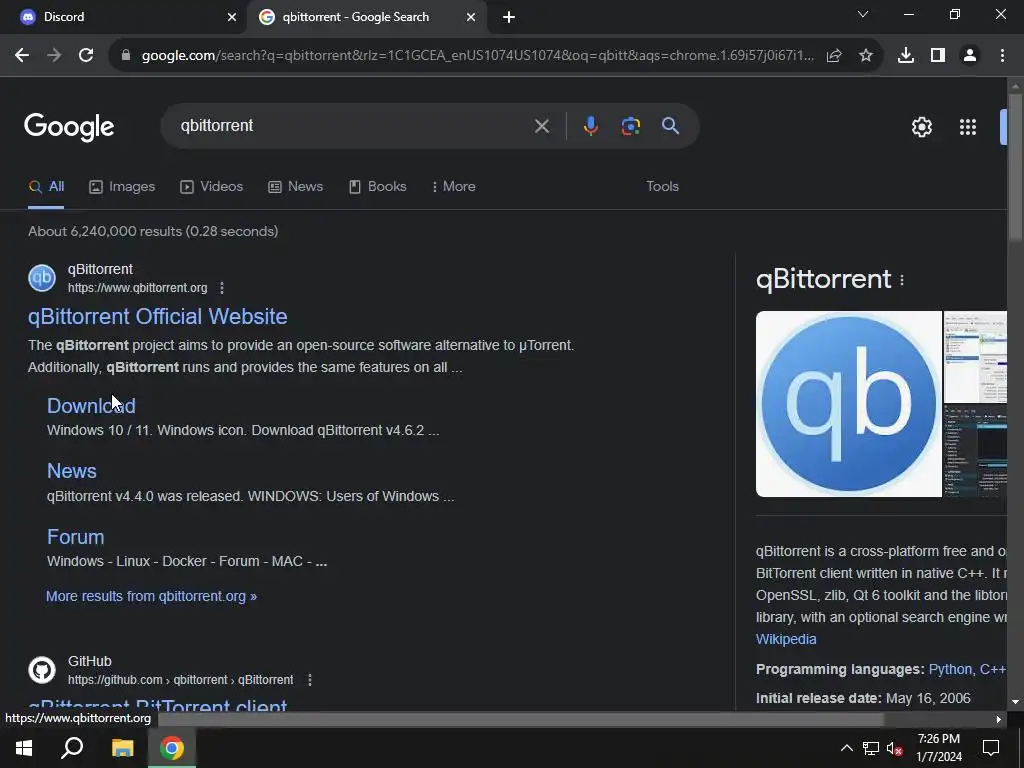
Task: Open Chrome downloads icon
Action: pos(906,56)
